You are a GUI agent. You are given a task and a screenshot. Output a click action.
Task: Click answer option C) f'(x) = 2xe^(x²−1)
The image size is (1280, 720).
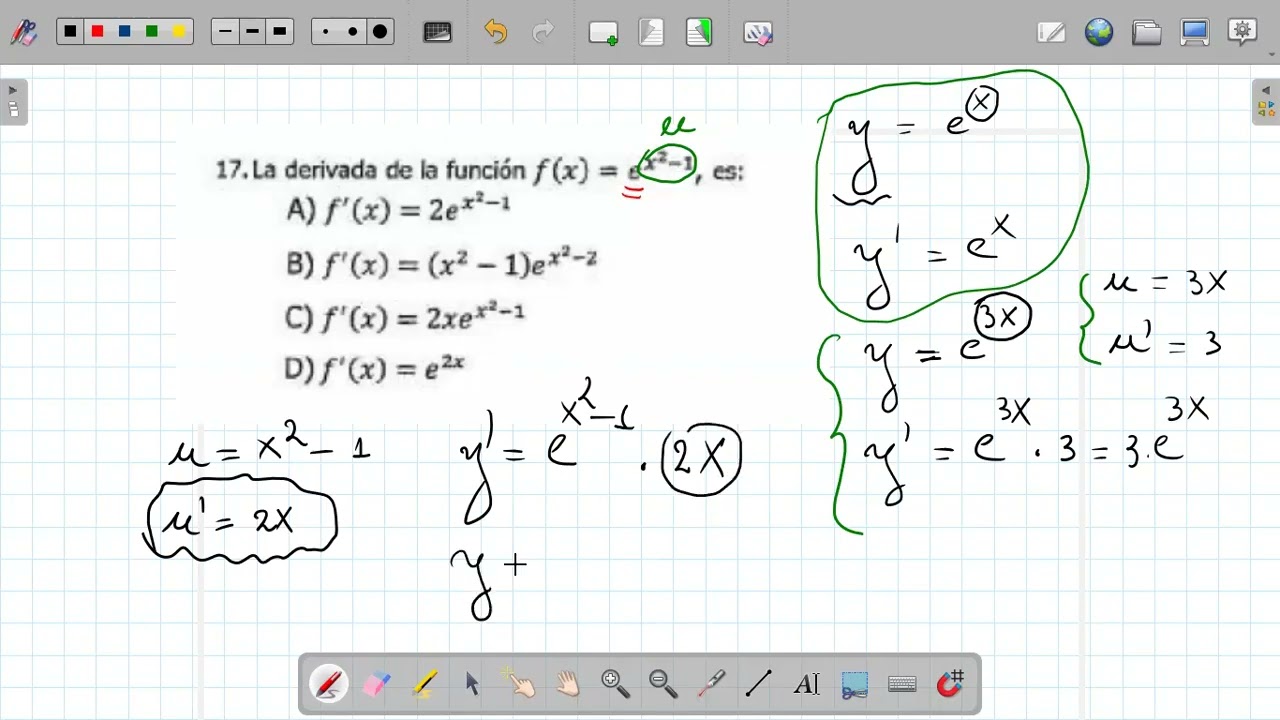tap(404, 317)
